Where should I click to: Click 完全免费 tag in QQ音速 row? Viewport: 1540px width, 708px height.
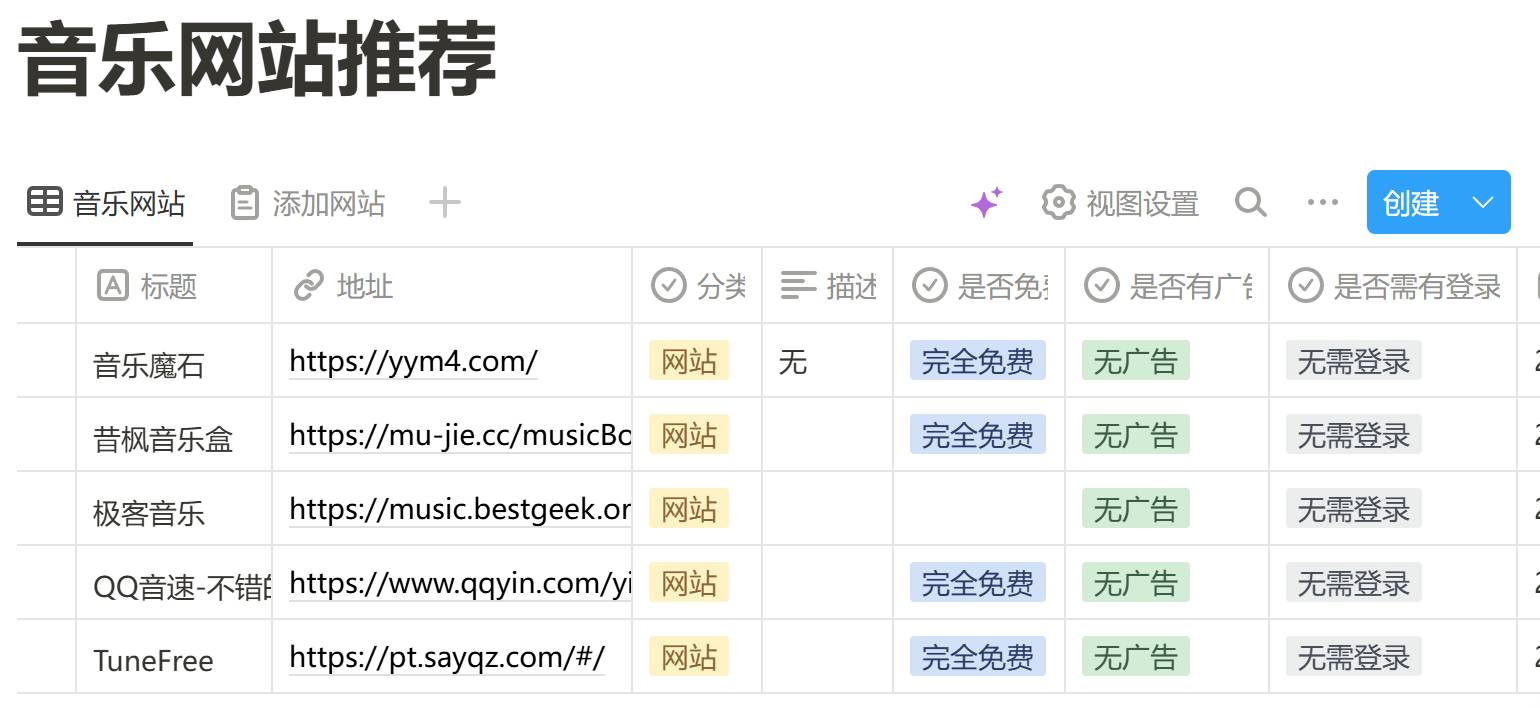(978, 583)
